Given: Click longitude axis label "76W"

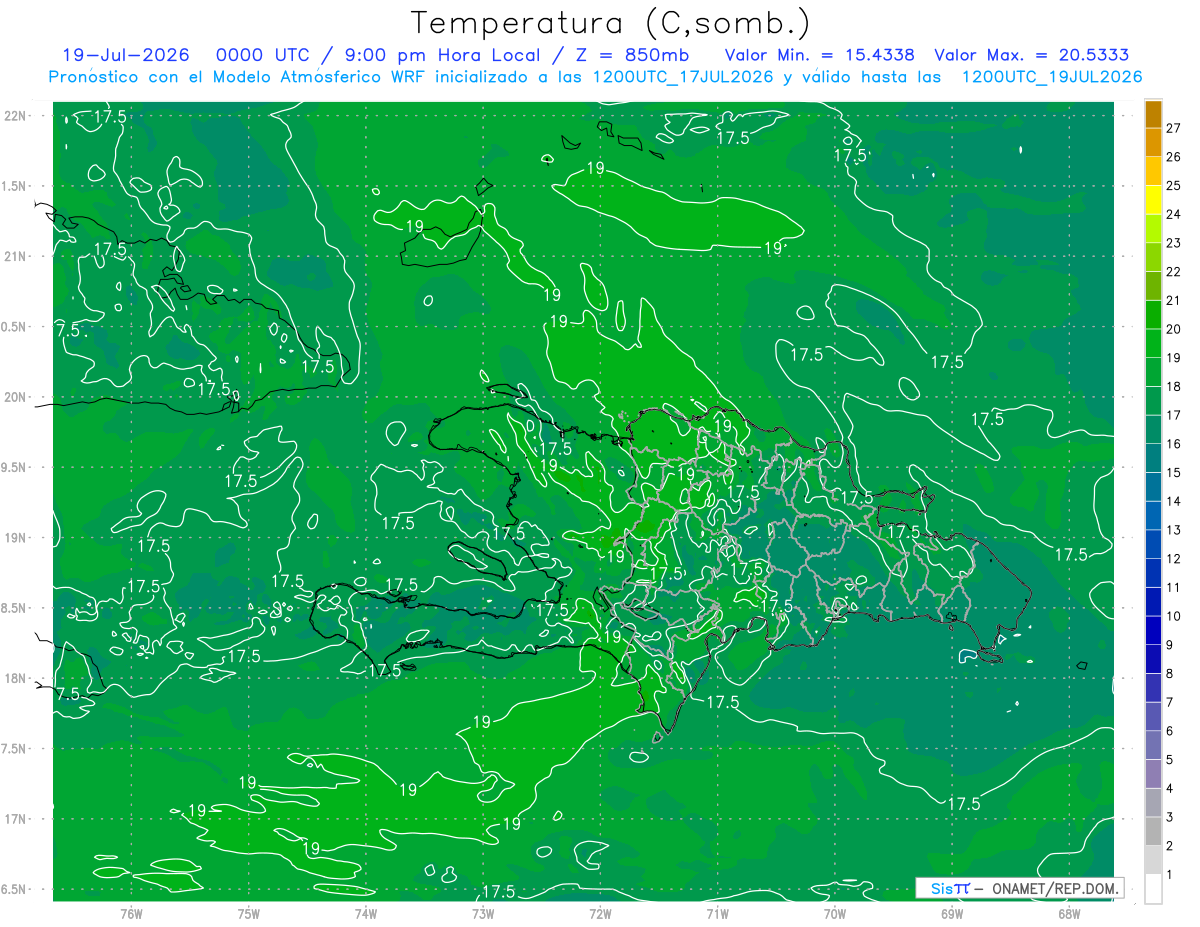Looking at the screenshot, I should click(131, 913).
